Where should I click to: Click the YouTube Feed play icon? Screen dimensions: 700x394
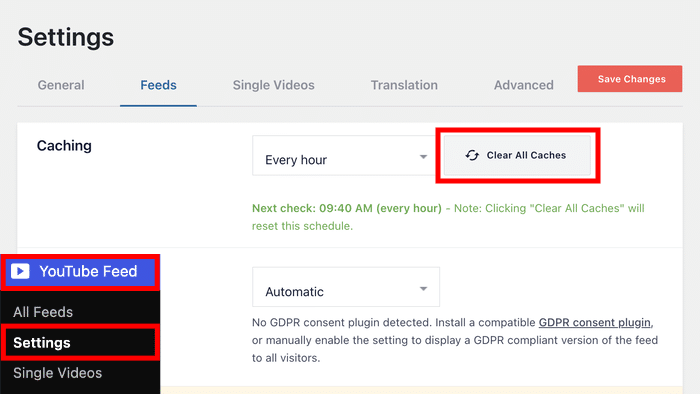pos(20,271)
